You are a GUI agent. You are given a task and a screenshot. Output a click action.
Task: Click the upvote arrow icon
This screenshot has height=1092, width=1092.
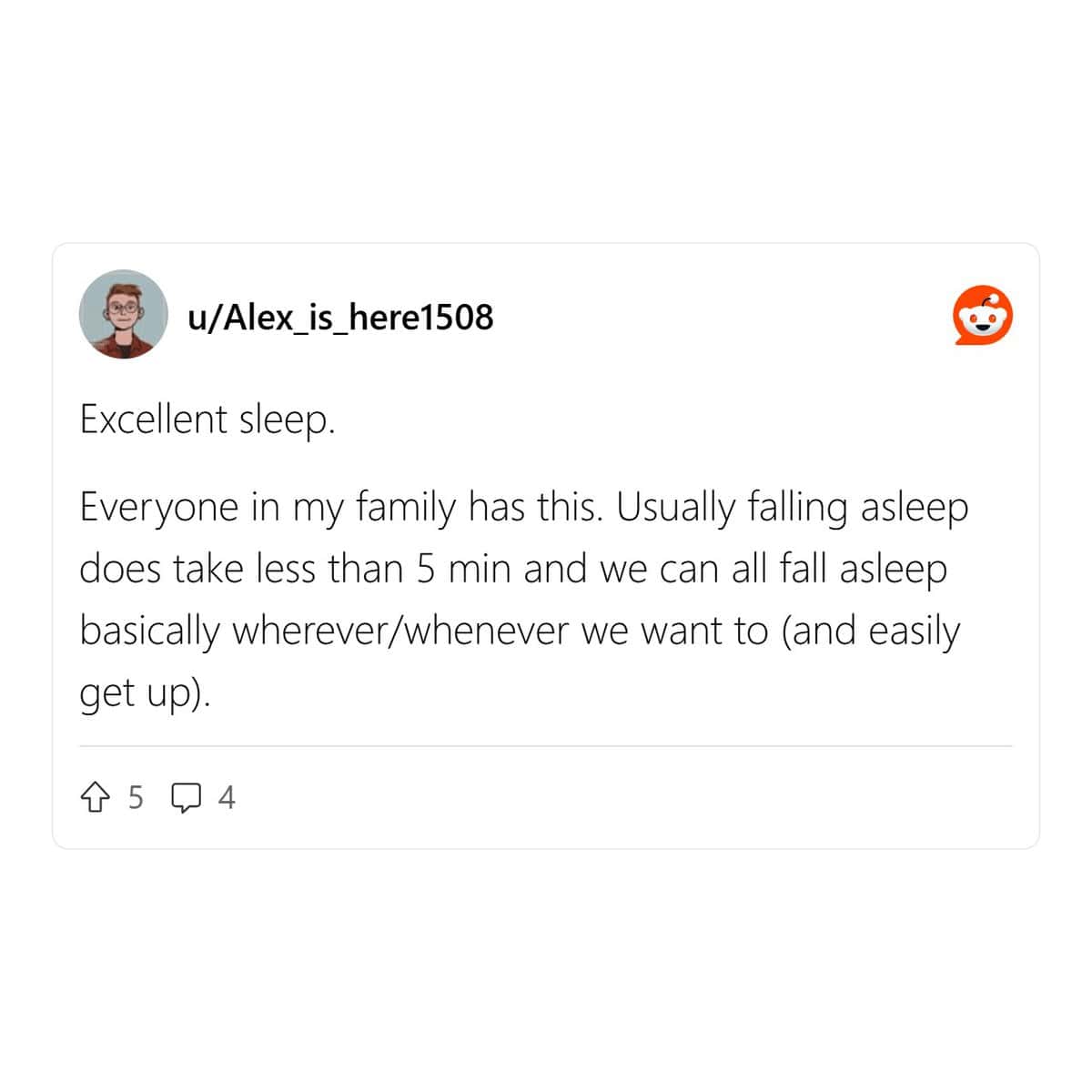pos(95,798)
